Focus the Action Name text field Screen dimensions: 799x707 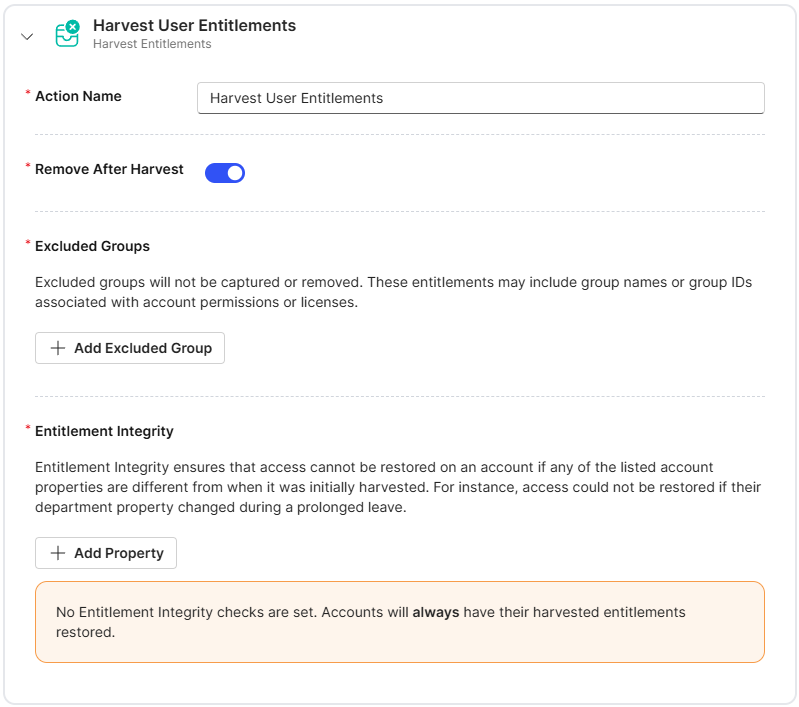click(480, 98)
